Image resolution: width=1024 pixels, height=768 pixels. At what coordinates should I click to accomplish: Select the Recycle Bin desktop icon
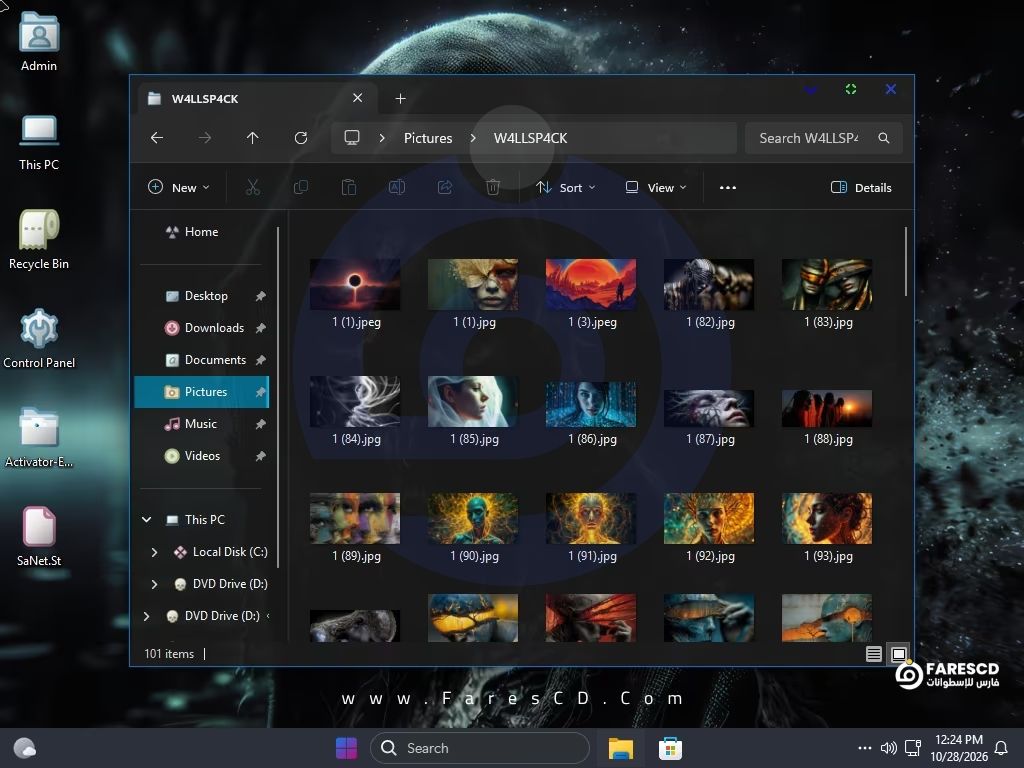[39, 240]
